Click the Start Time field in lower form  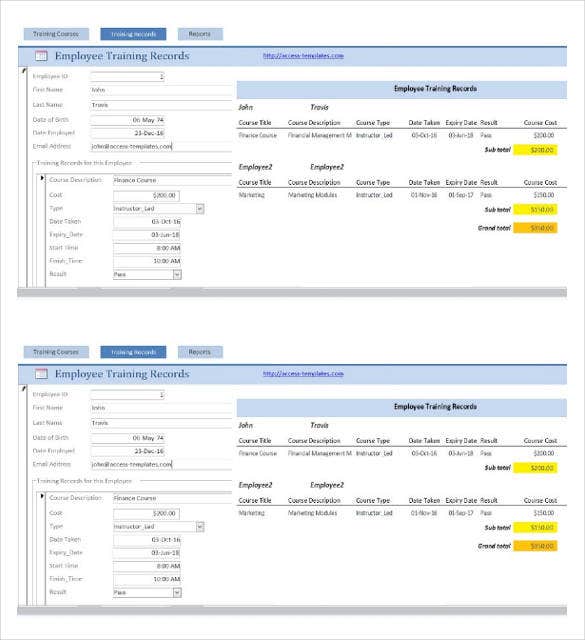pyautogui.click(x=147, y=566)
